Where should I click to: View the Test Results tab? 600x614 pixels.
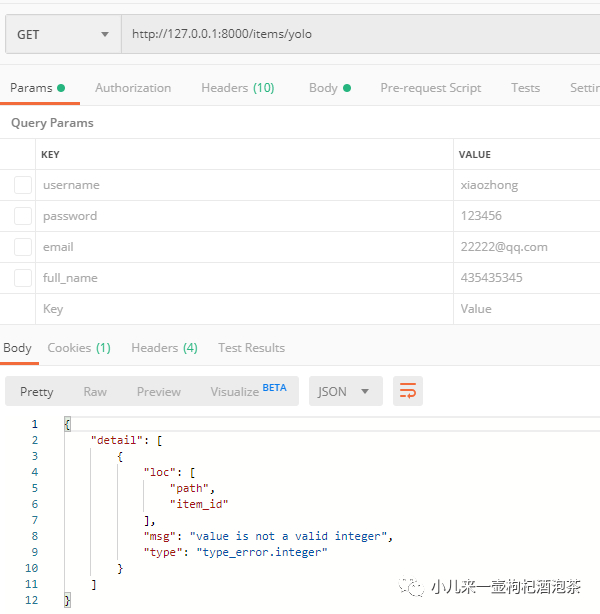[251, 348]
